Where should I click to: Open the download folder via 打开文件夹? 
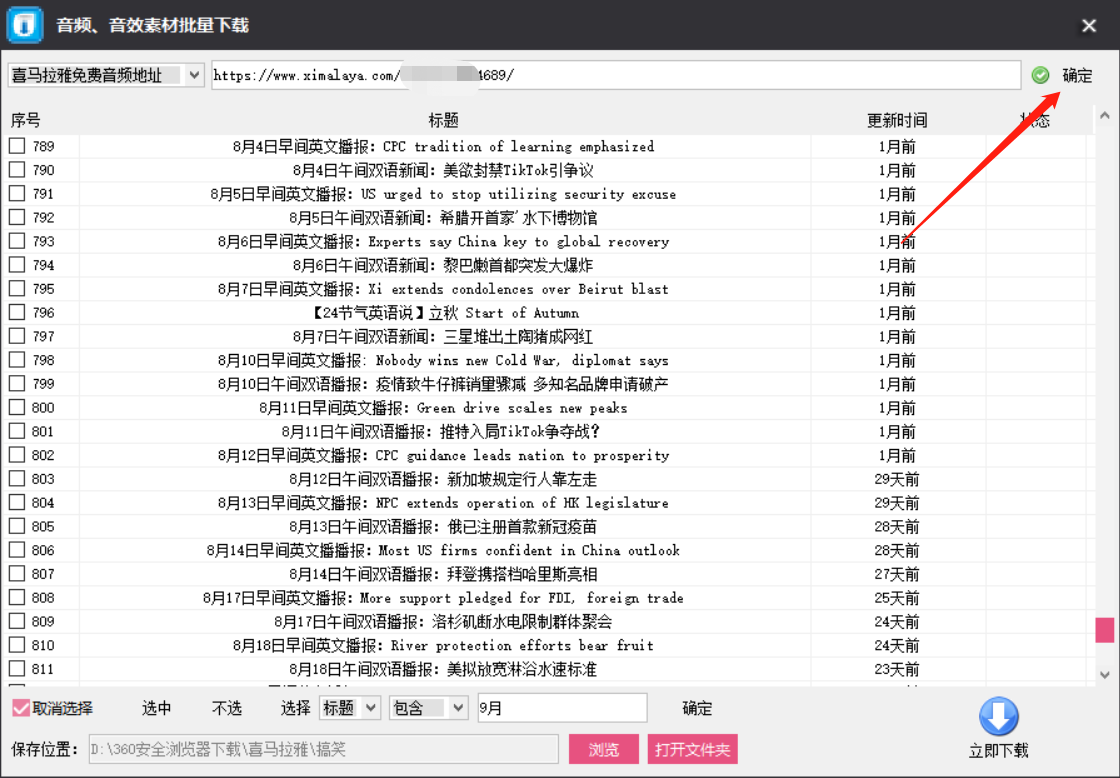coord(692,748)
